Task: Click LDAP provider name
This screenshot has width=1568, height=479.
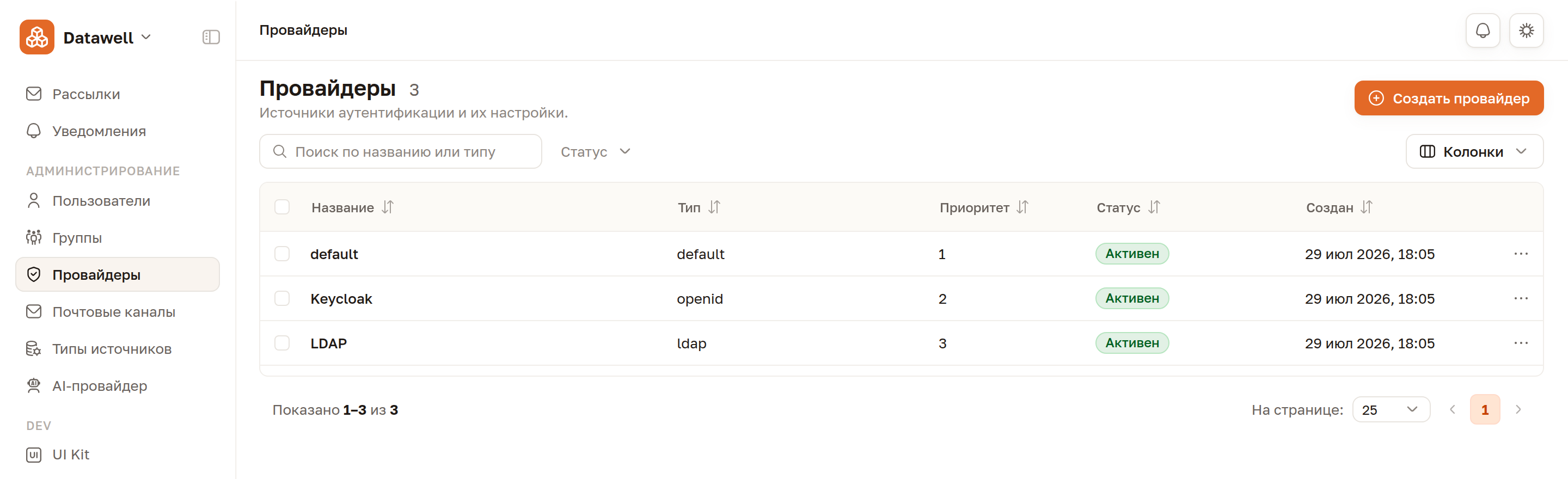Action: (329, 343)
